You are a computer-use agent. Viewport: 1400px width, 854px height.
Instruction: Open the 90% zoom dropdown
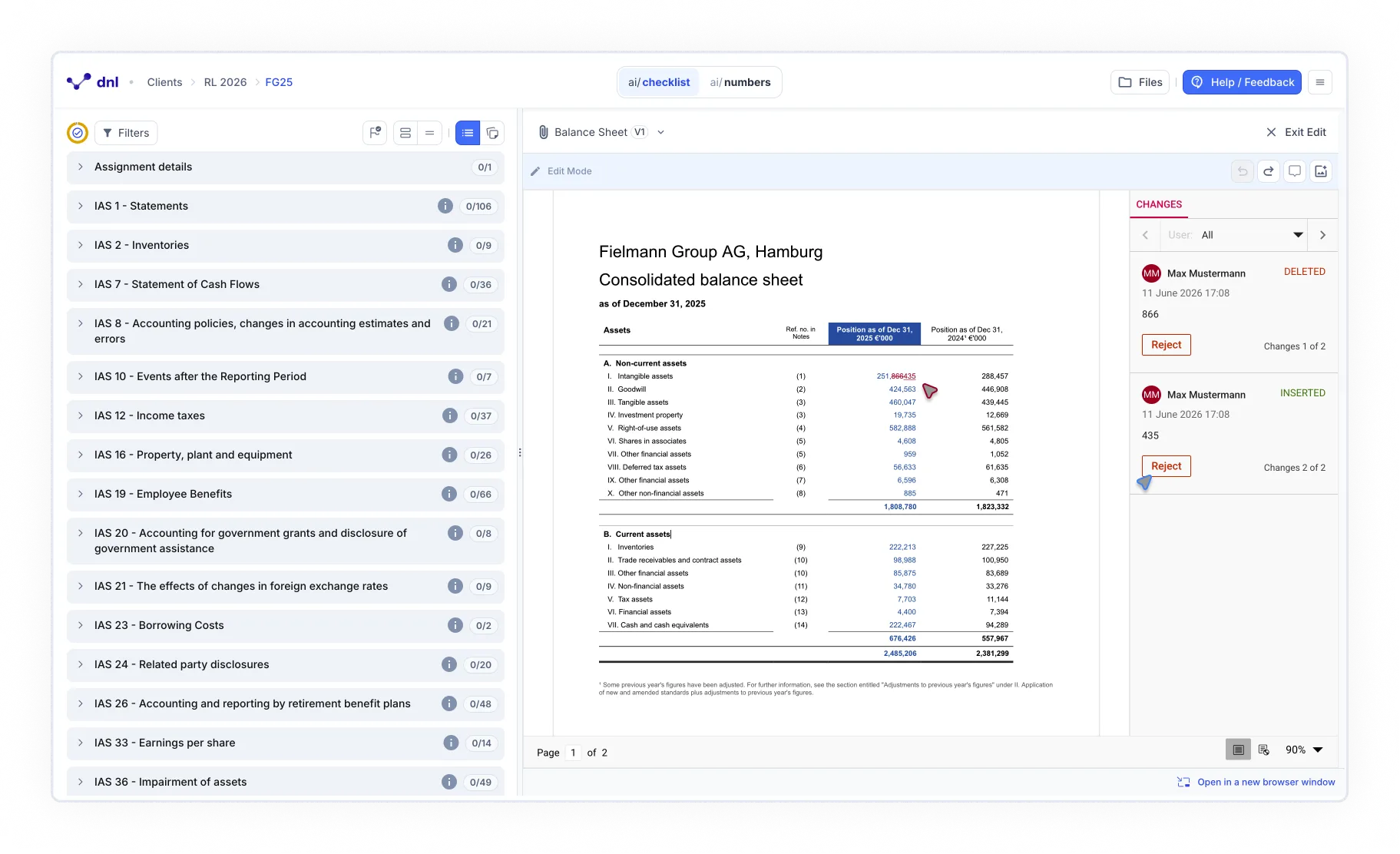(x=1304, y=750)
